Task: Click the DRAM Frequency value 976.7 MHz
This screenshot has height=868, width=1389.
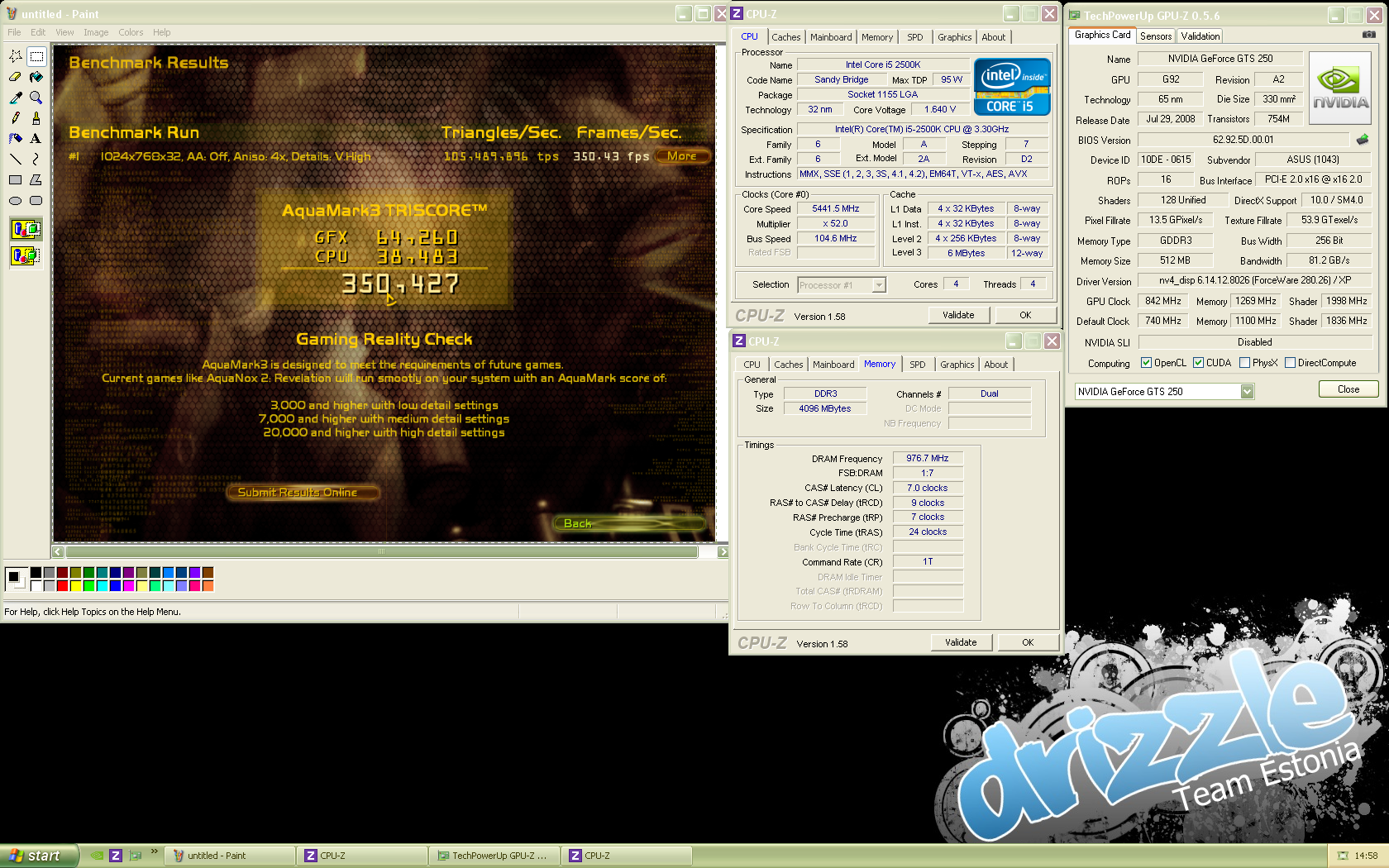Action: 928,458
